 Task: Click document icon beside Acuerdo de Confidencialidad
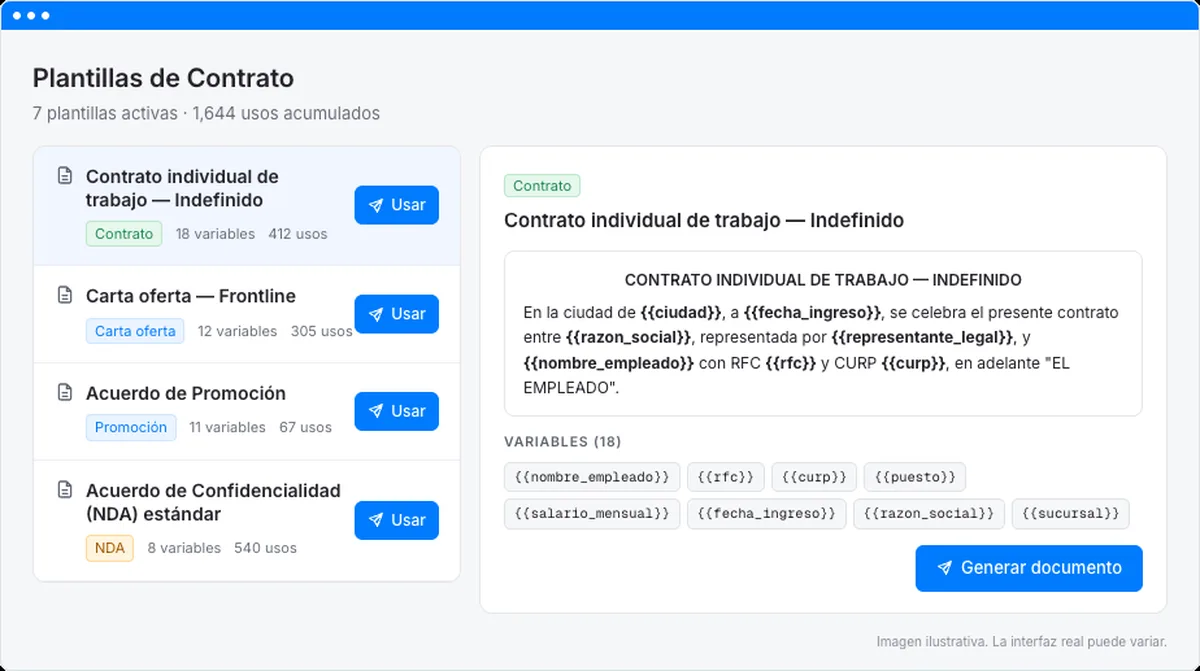coord(65,490)
